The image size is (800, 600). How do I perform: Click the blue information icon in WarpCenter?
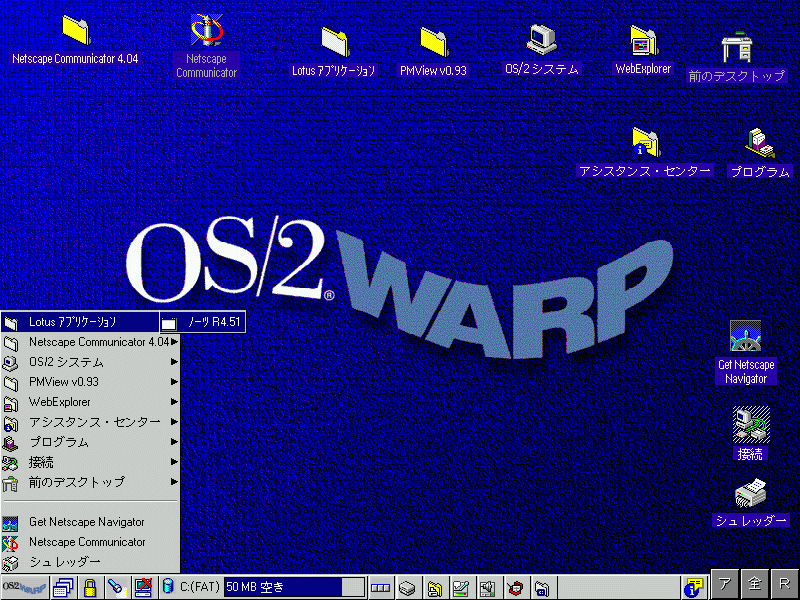pyautogui.click(x=694, y=587)
